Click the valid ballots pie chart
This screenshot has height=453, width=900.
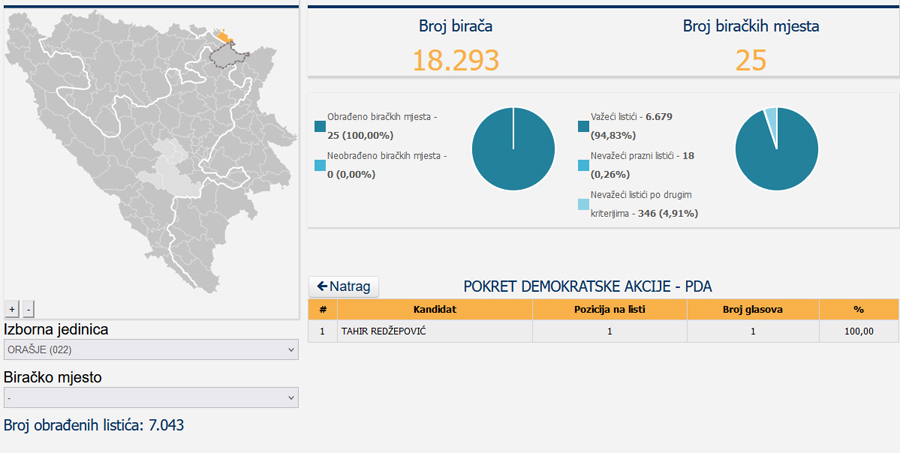click(777, 149)
